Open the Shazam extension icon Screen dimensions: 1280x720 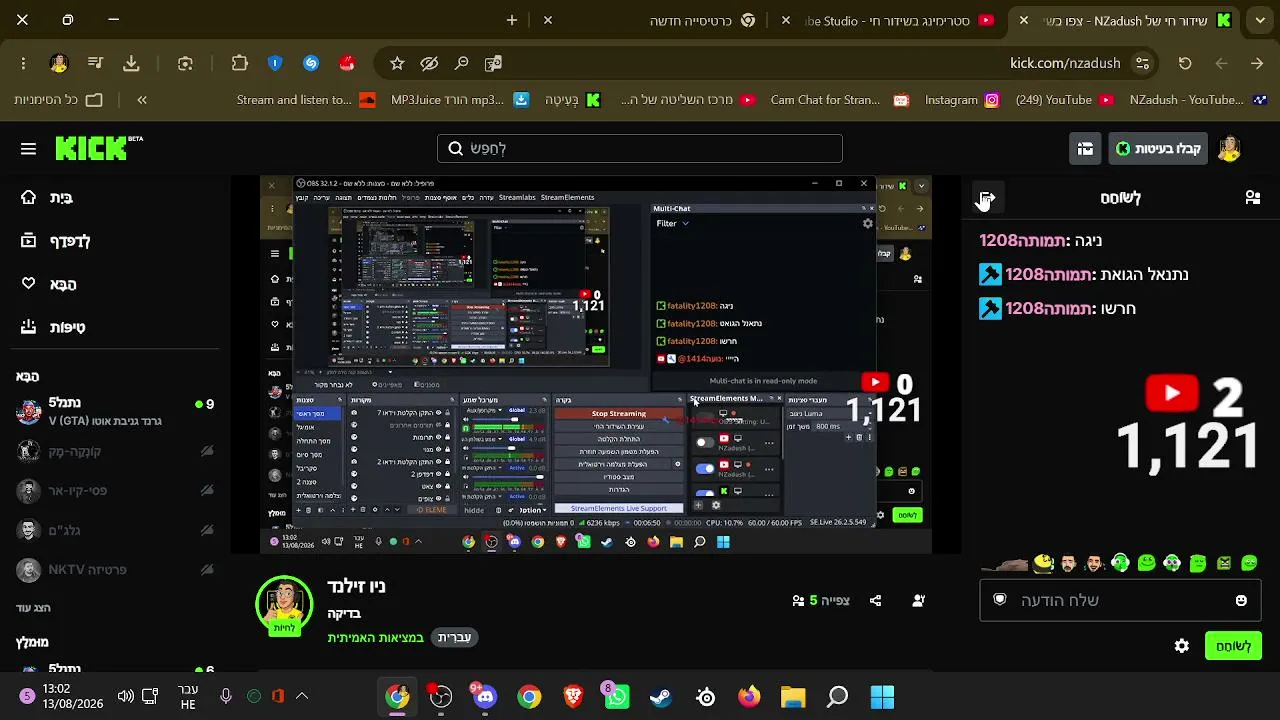[311, 63]
